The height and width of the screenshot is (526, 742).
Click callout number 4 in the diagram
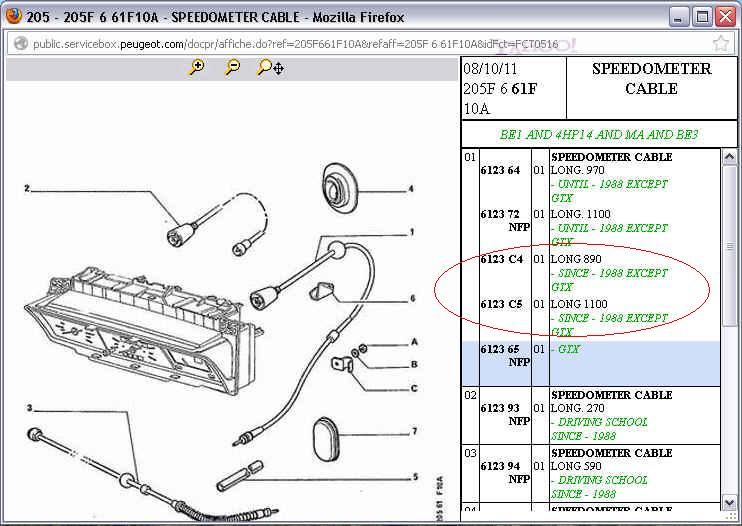coord(411,189)
